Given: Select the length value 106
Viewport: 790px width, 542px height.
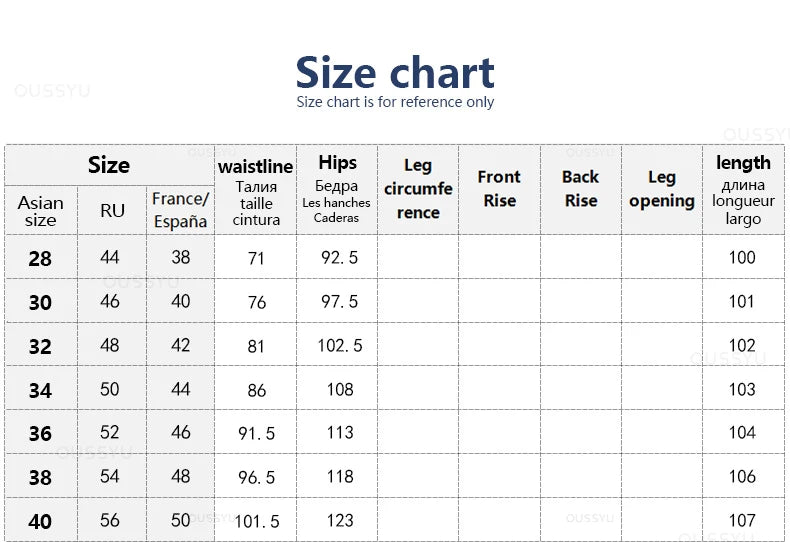Looking at the screenshot, I should (742, 477).
